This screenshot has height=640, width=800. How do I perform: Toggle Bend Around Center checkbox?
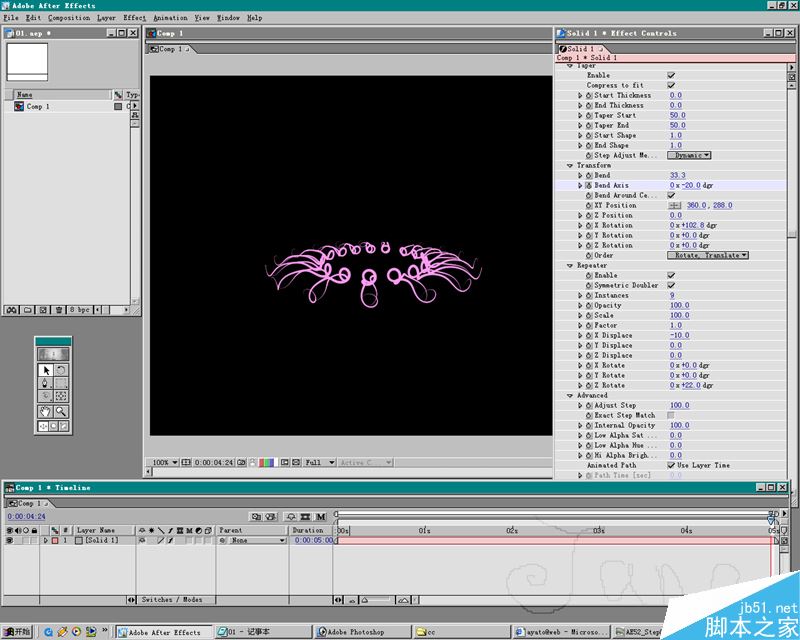(x=671, y=195)
